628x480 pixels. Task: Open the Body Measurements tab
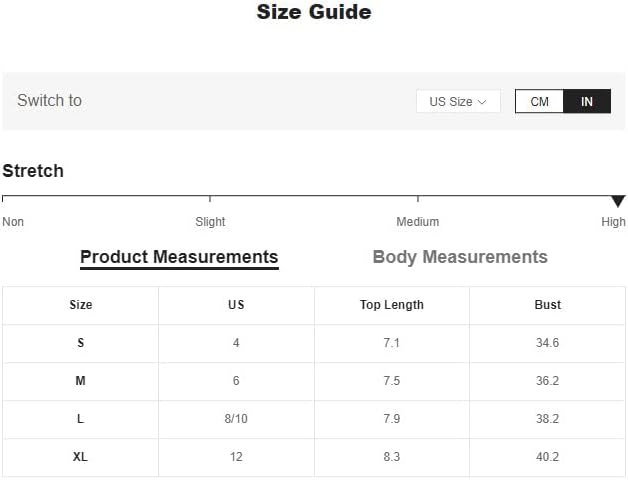(x=460, y=257)
